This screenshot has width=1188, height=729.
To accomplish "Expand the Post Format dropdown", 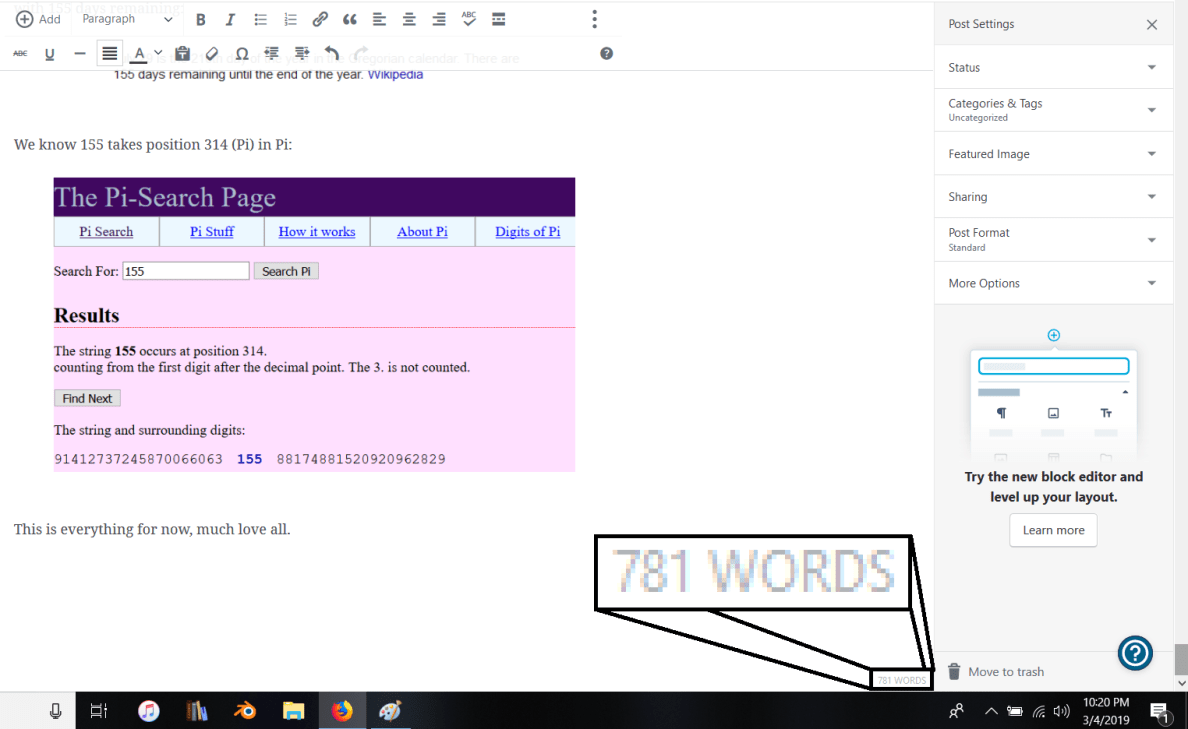I will 1053,239.
